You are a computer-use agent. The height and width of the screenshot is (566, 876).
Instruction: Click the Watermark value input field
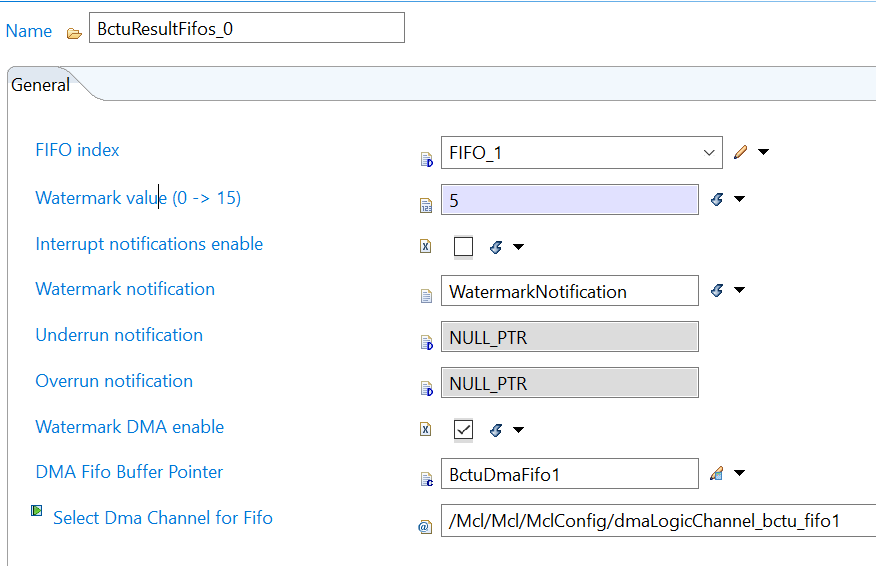tap(570, 200)
